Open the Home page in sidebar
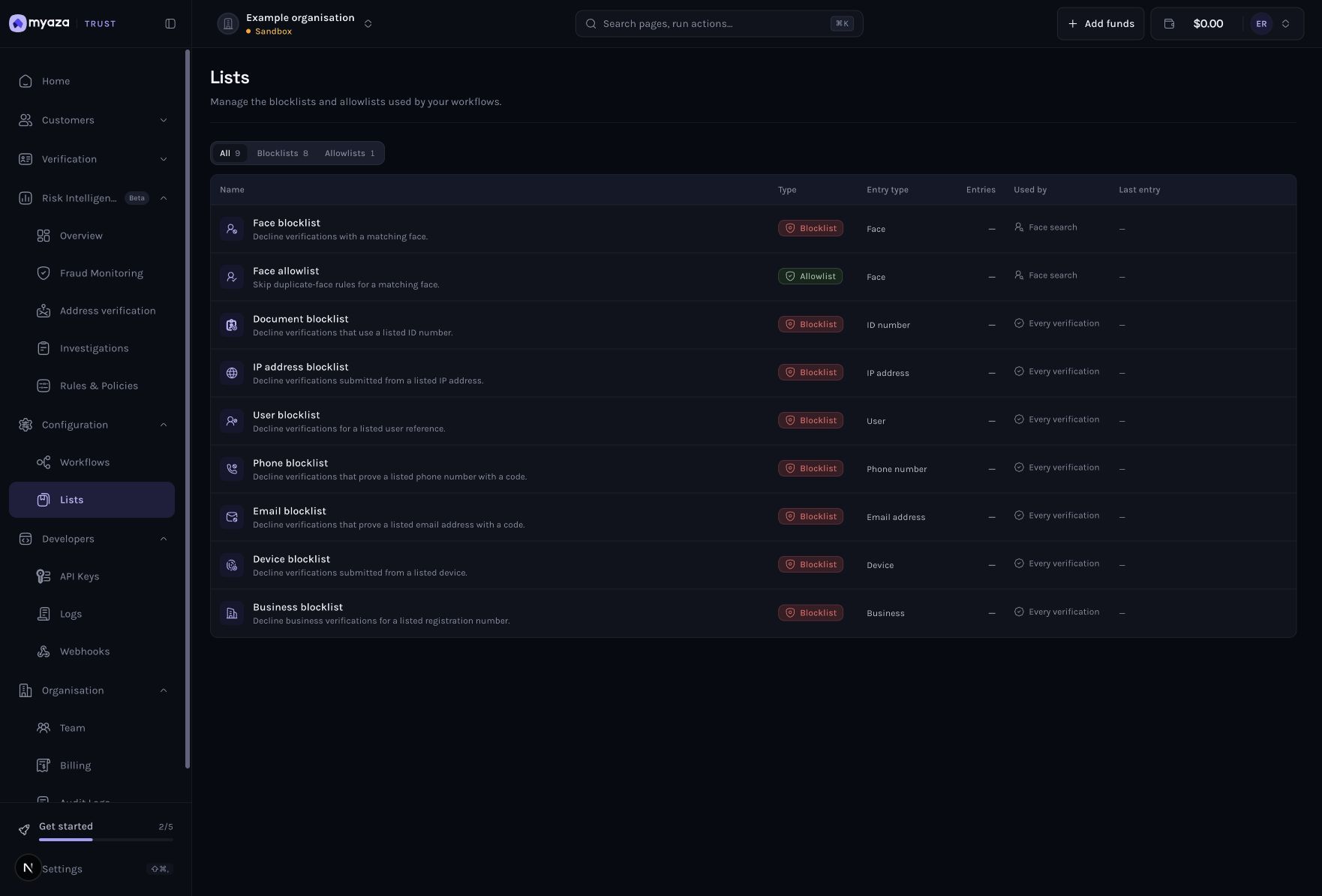The width and height of the screenshot is (1322, 896). [92, 81]
